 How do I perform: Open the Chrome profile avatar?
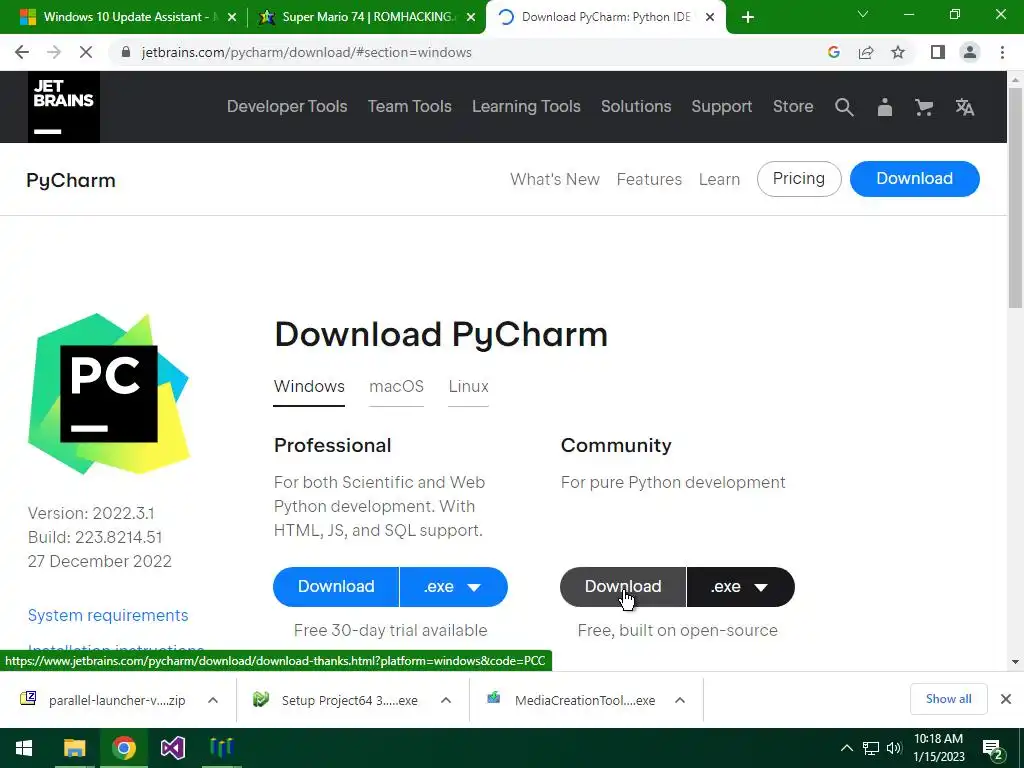(x=970, y=52)
